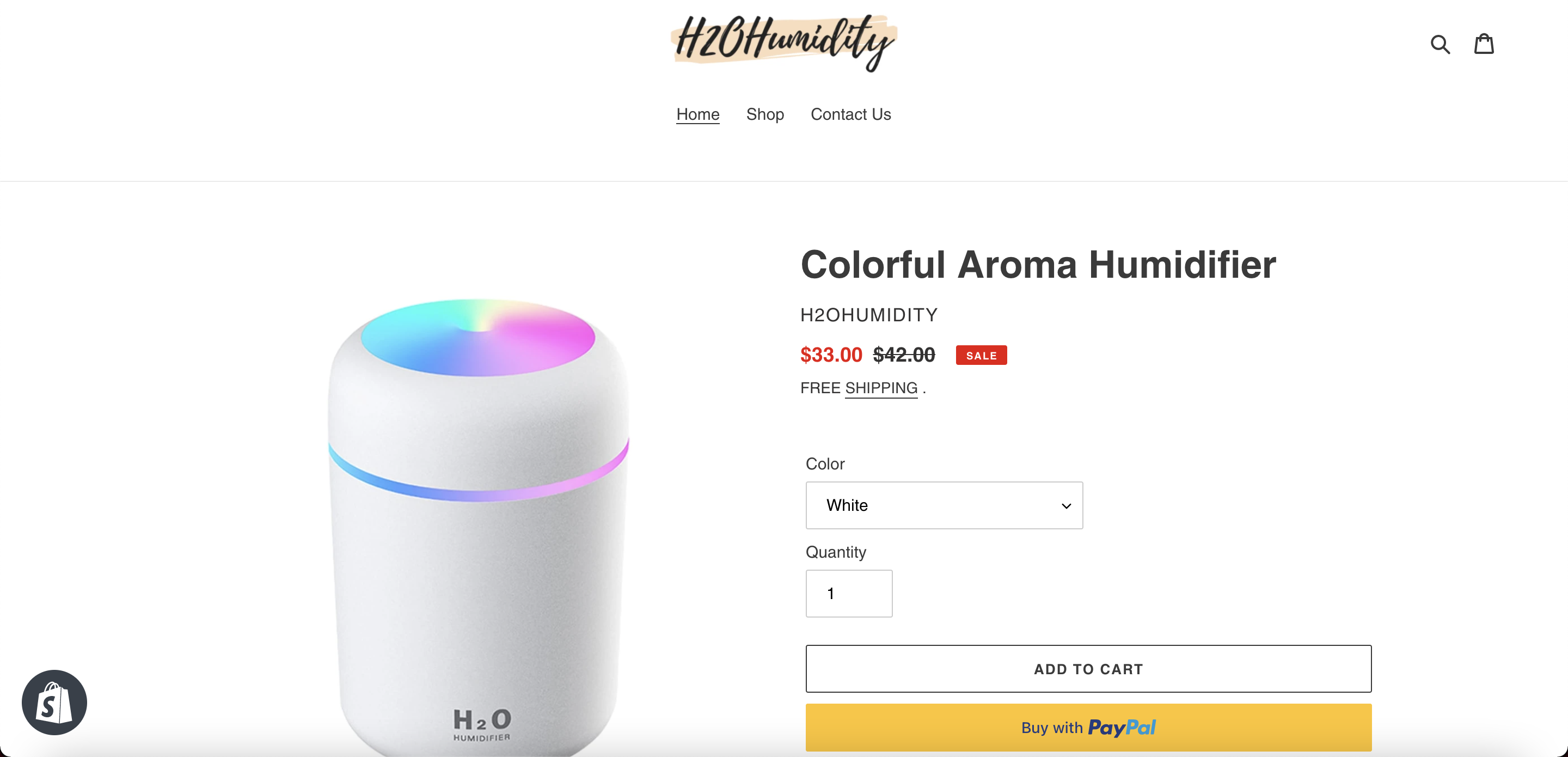Click the Quantity field label
The width and height of the screenshot is (1568, 757).
pyautogui.click(x=836, y=552)
